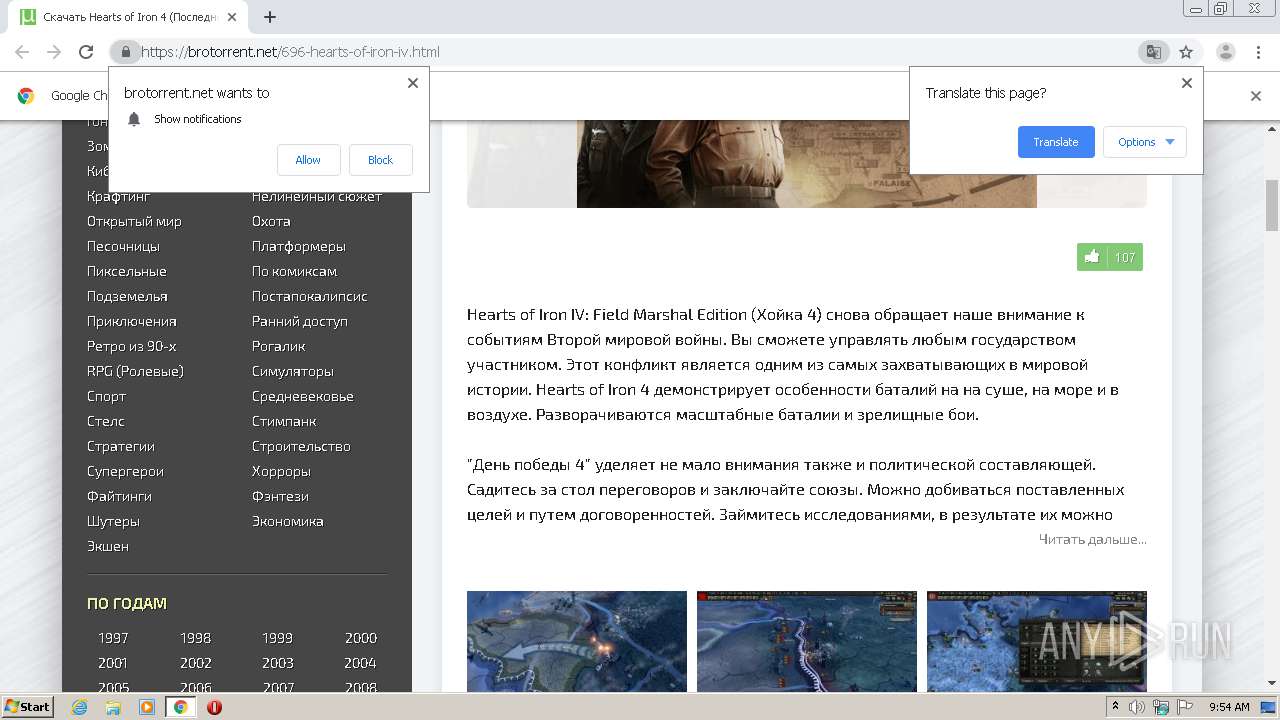Screen dimensions: 1280x720
Task: Open the Ретро из 90-х category
Action: tap(132, 346)
